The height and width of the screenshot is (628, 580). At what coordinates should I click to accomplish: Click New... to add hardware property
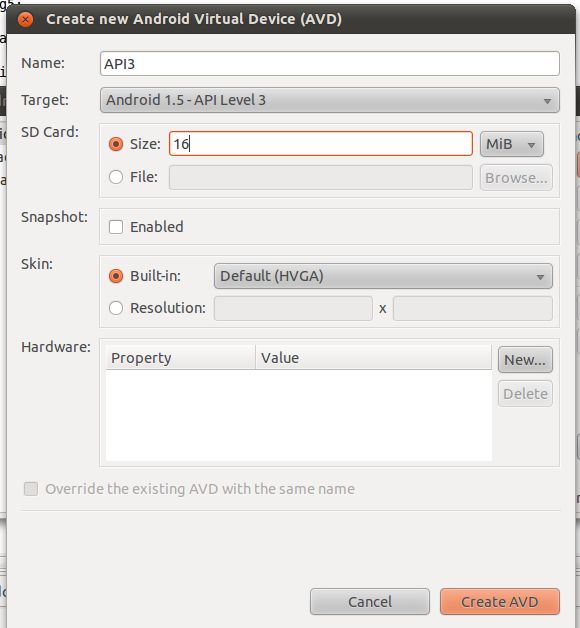525,360
